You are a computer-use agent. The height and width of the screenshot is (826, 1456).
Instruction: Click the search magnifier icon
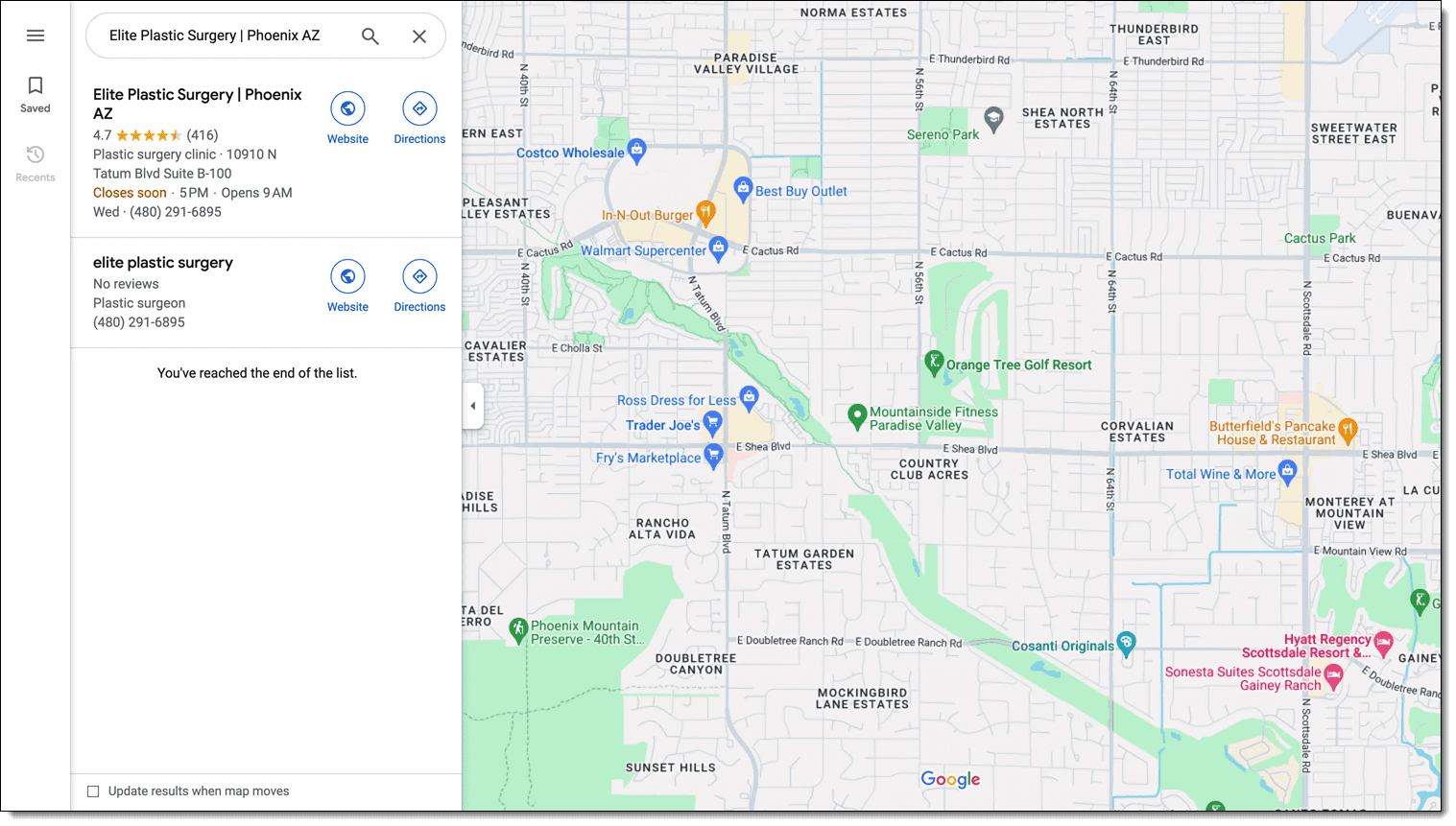[370, 36]
